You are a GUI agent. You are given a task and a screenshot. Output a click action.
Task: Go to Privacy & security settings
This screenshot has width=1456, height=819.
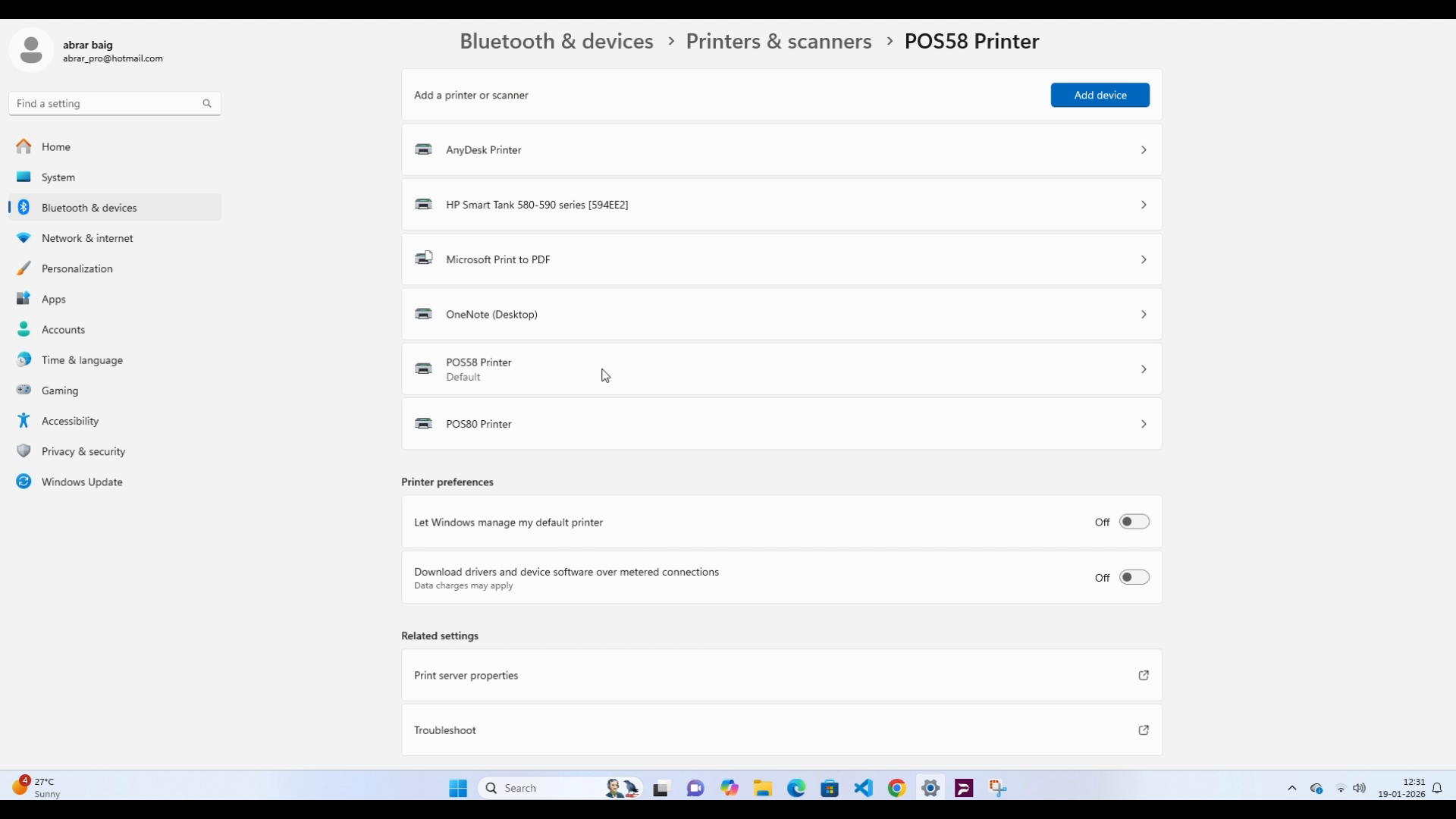point(83,451)
